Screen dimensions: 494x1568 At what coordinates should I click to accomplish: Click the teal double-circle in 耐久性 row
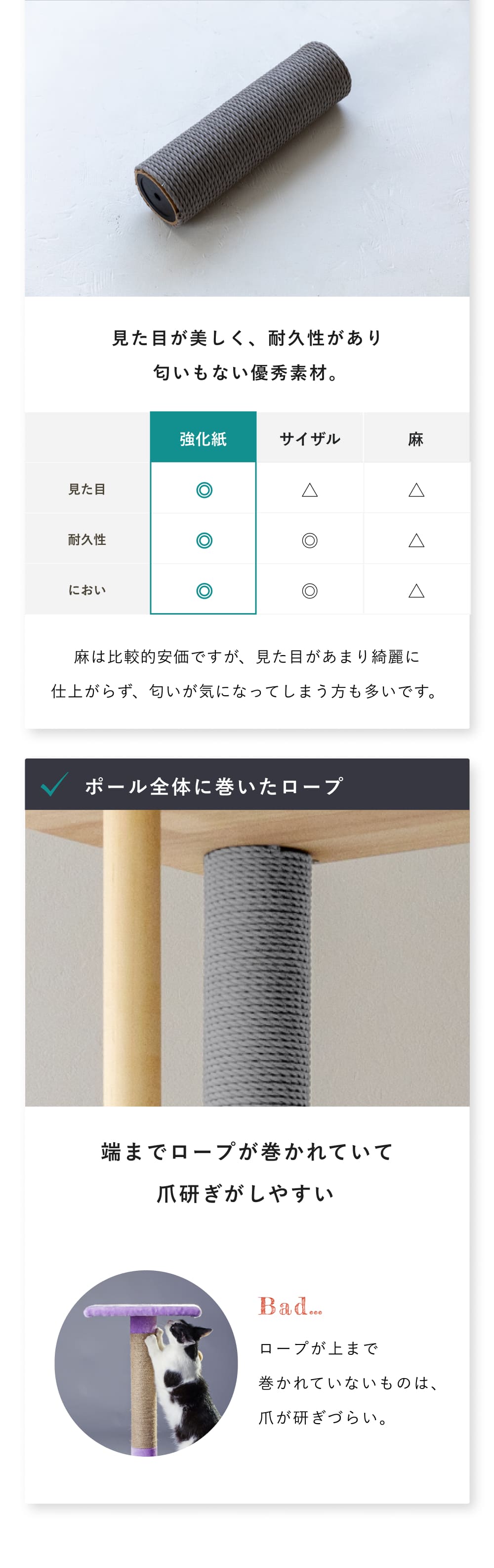pos(205,540)
